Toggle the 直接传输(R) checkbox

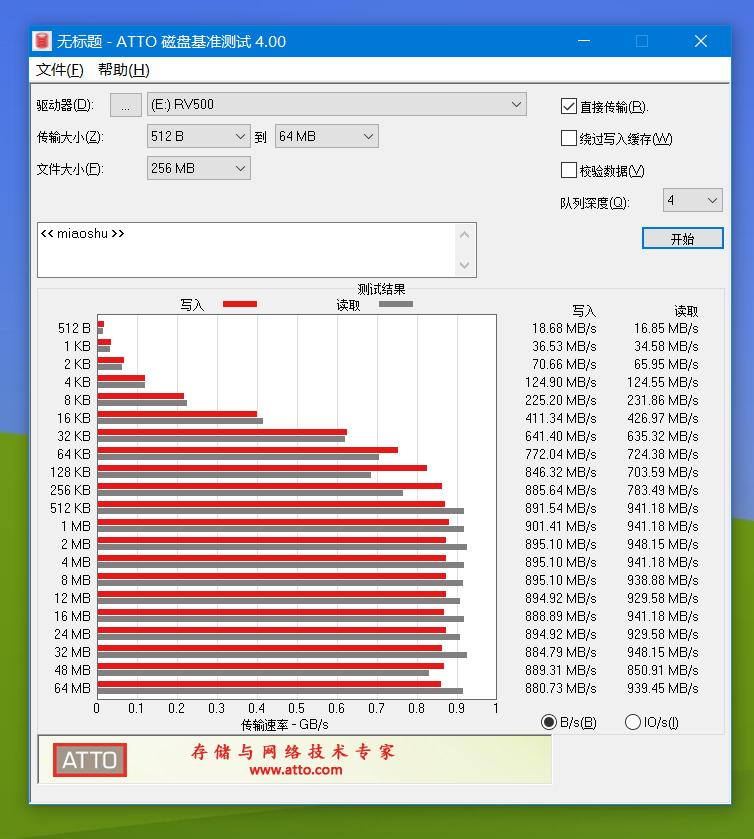(568, 106)
